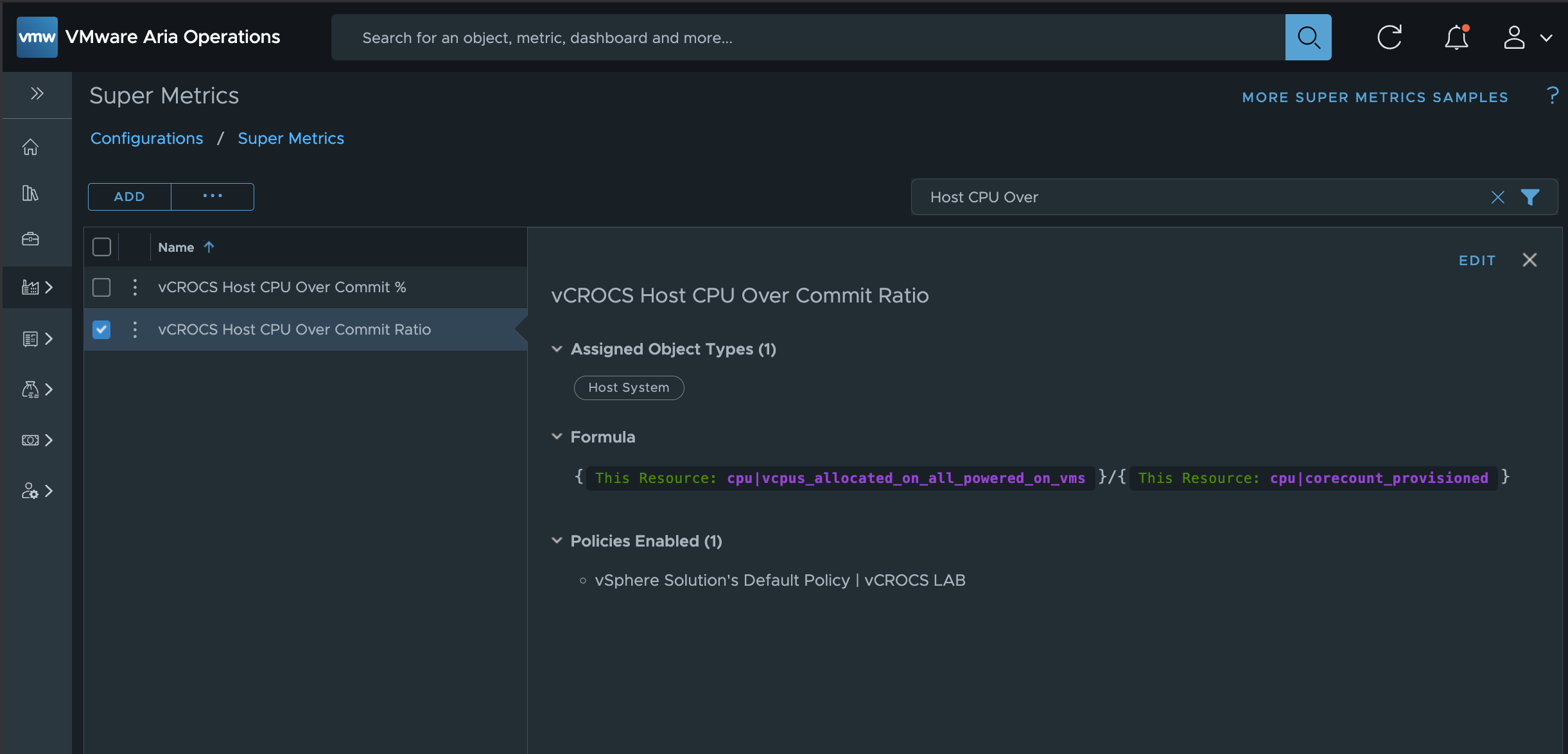Open the help question mark icon
The width and height of the screenshot is (1568, 754).
coord(1553,96)
